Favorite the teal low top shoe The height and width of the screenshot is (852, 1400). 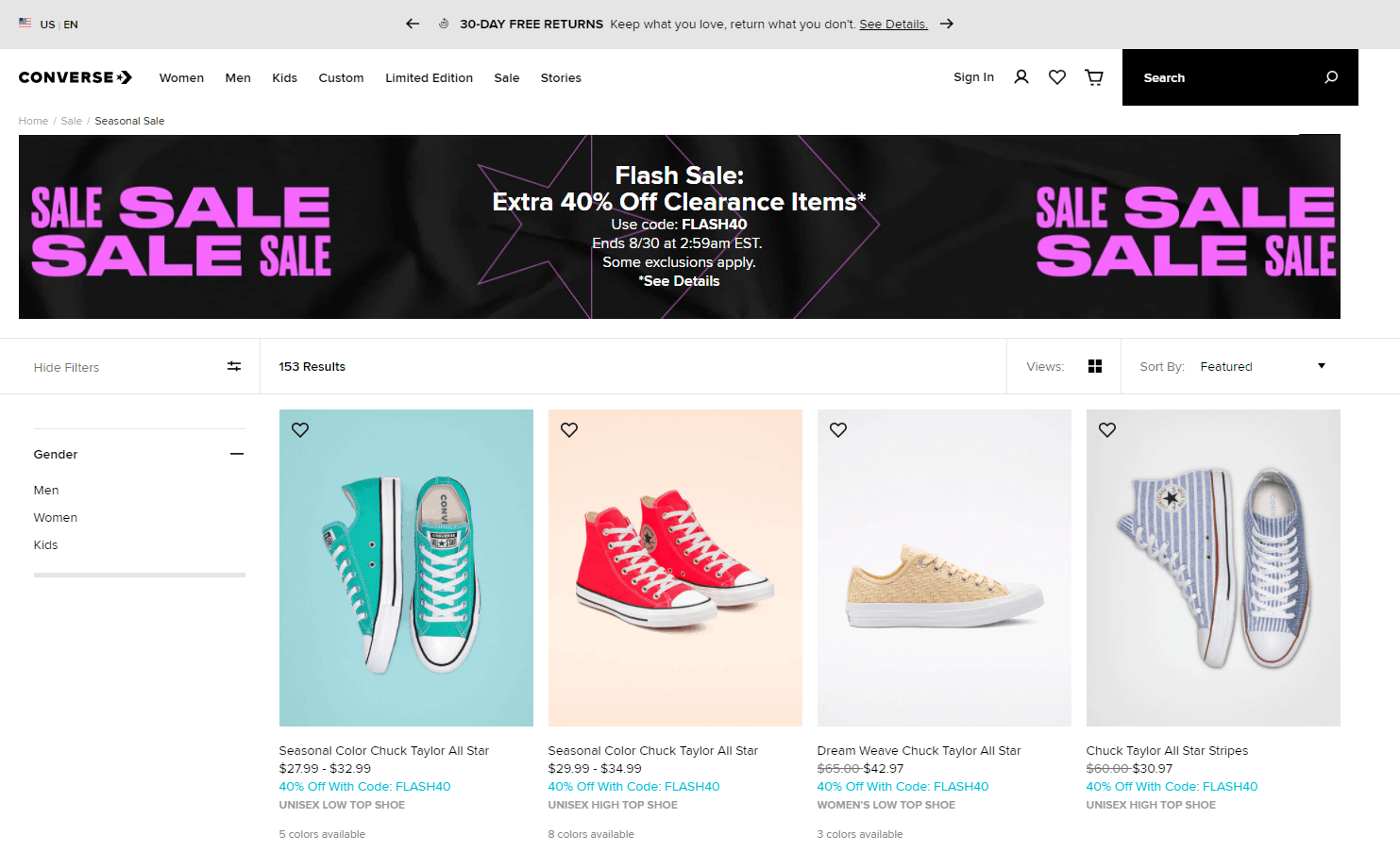pyautogui.click(x=300, y=429)
